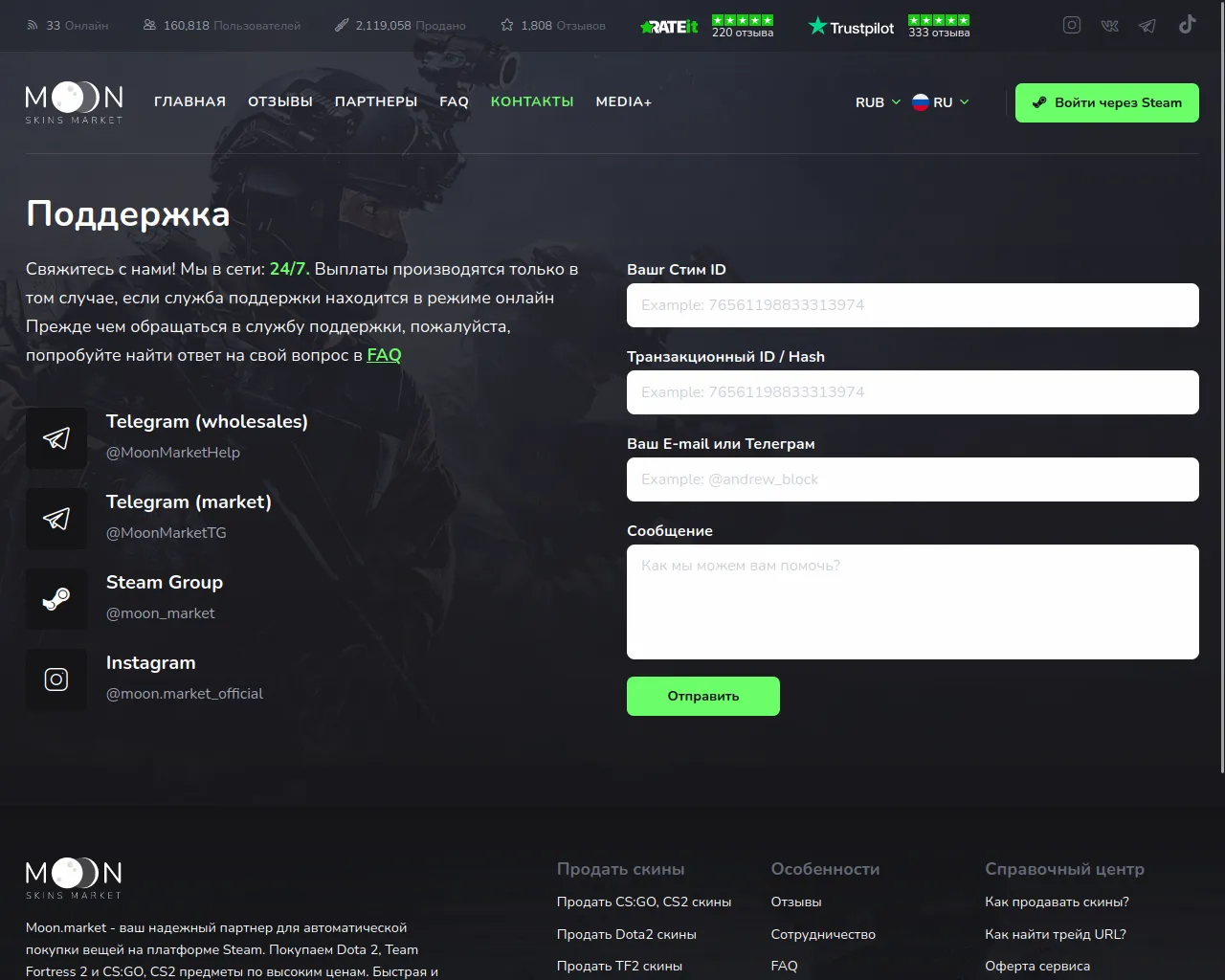The height and width of the screenshot is (980, 1225).
Task: Click Войти через Steam button
Action: [x=1107, y=102]
